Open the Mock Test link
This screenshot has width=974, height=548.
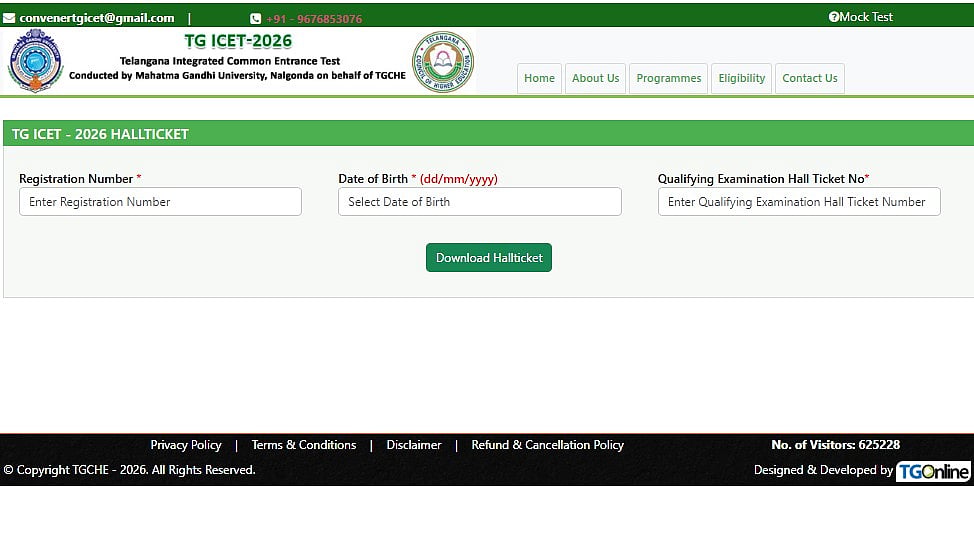coord(866,17)
